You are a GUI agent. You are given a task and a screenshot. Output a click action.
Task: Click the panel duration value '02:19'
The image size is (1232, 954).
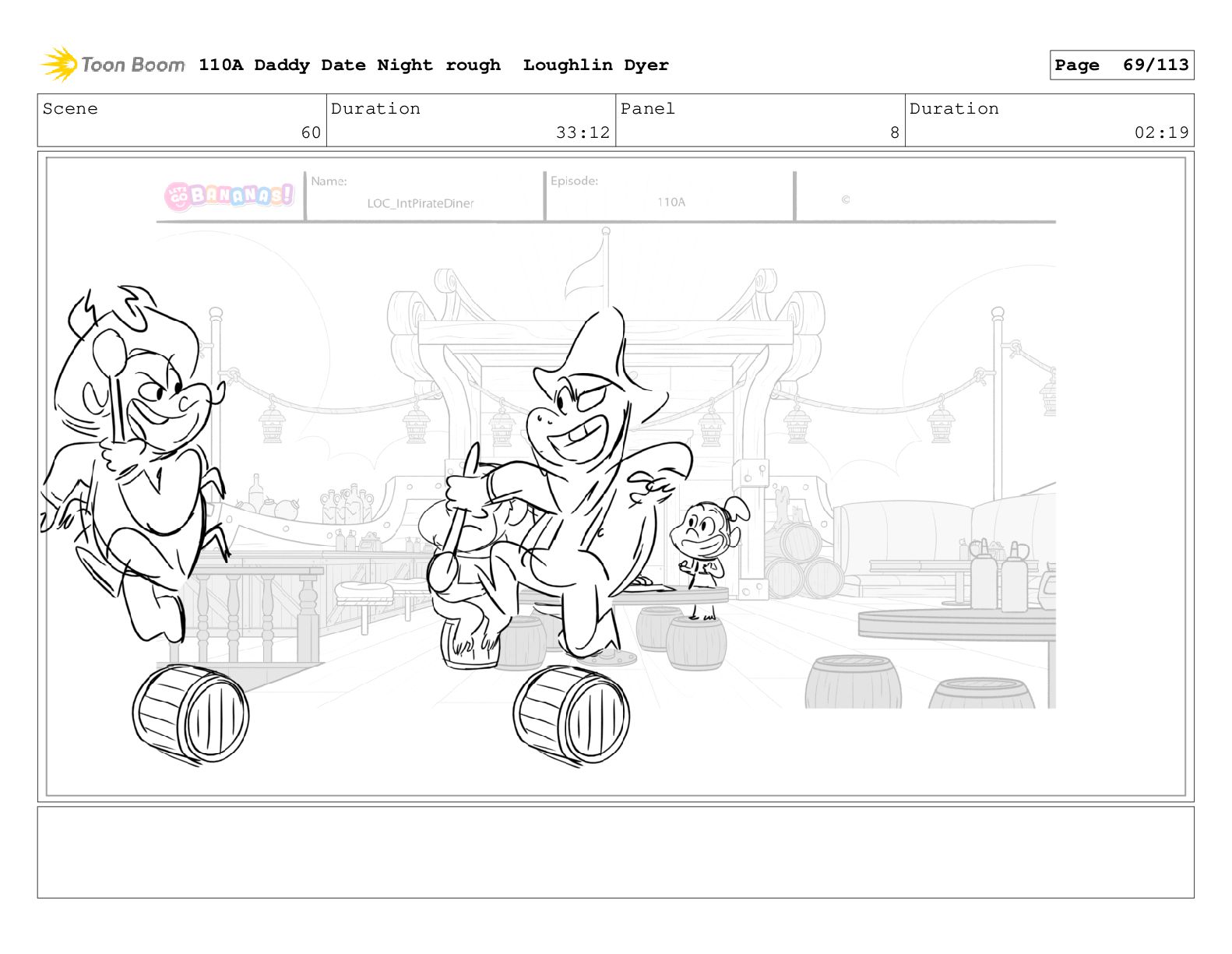tap(1161, 132)
